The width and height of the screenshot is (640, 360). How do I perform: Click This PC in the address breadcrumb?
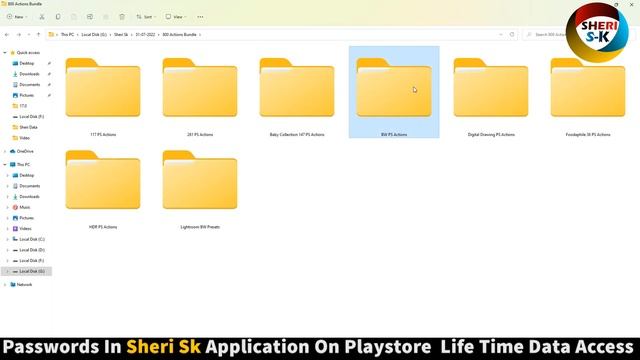coord(67,35)
